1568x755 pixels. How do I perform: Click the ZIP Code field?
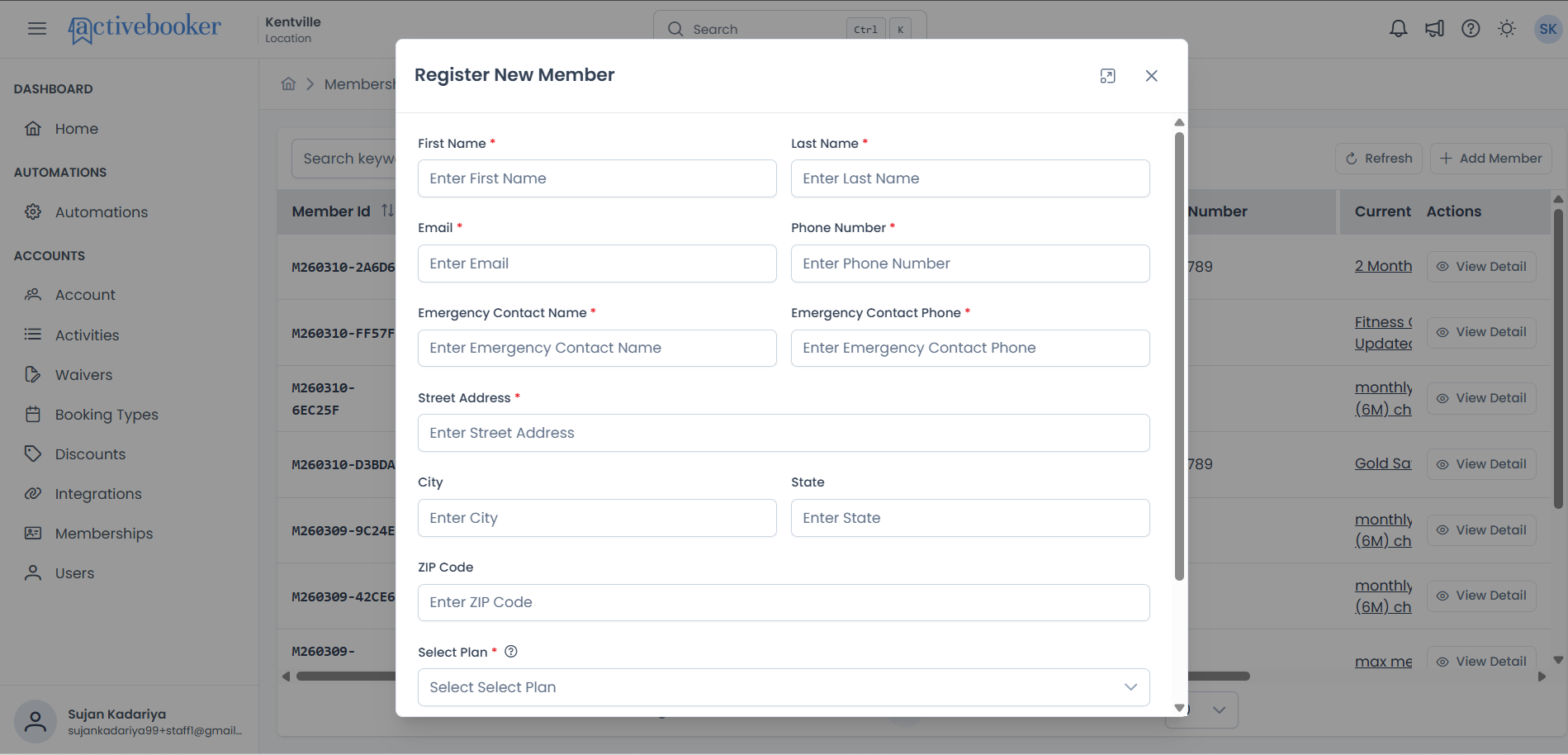pos(784,602)
